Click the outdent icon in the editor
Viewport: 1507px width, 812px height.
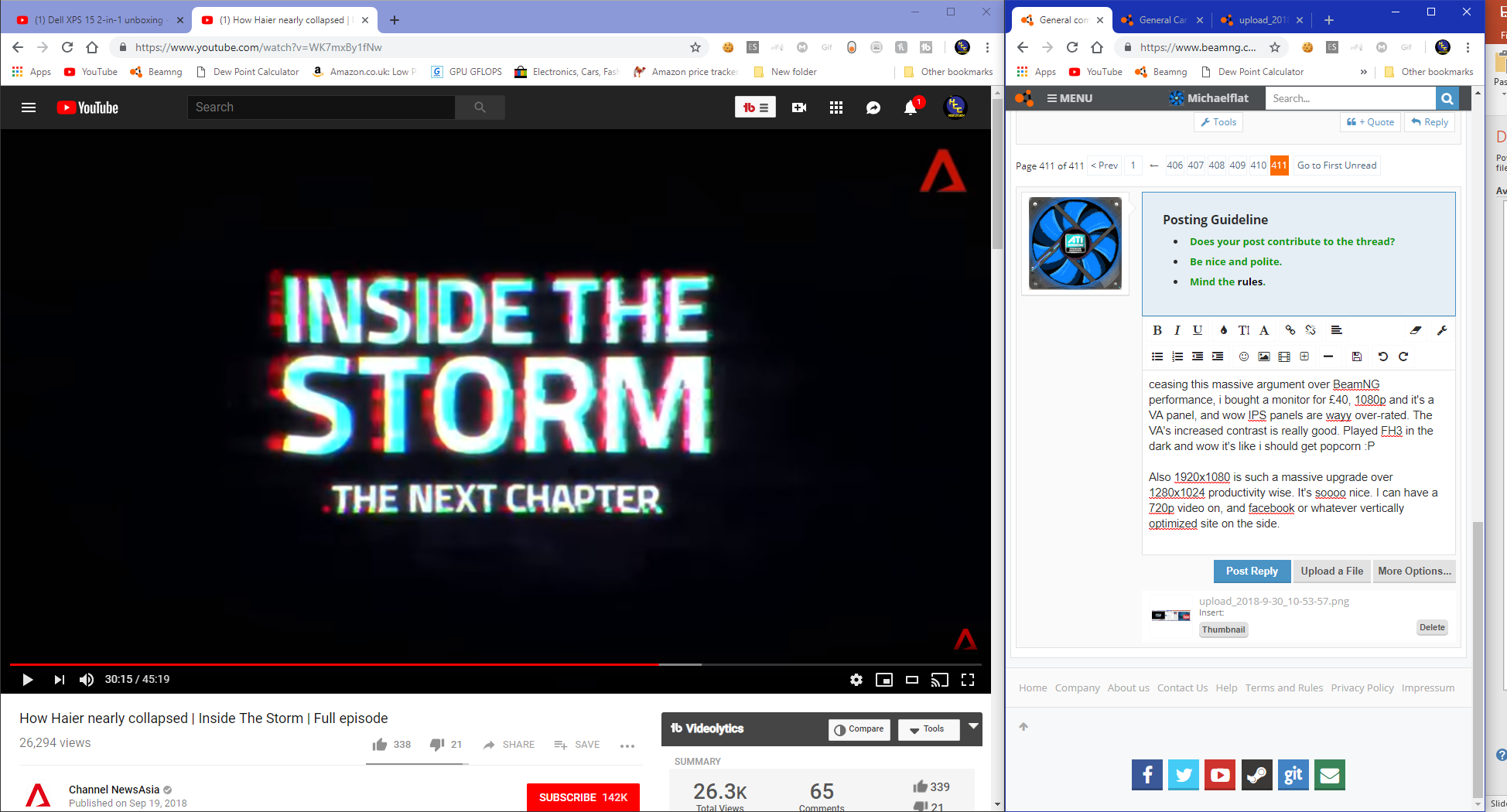tap(1198, 357)
